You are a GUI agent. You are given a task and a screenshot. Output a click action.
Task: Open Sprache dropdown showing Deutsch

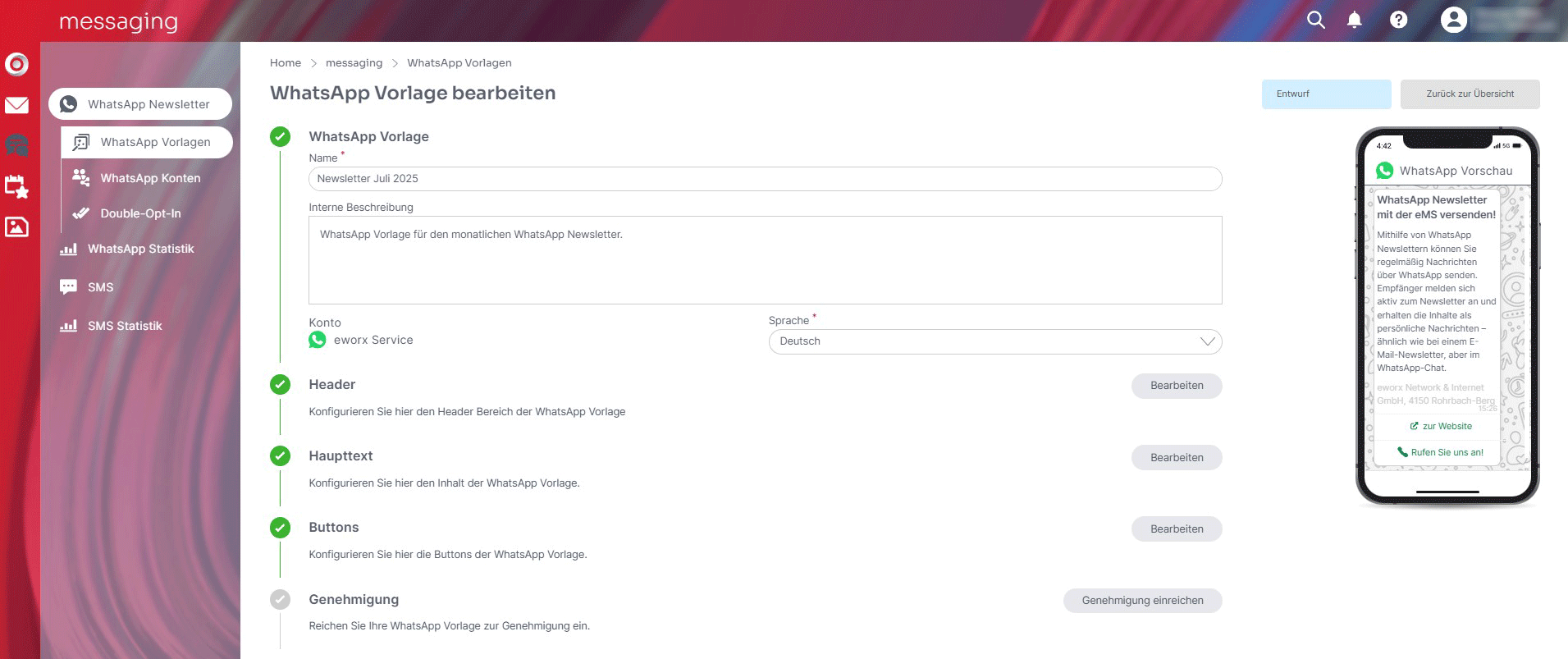(x=995, y=341)
